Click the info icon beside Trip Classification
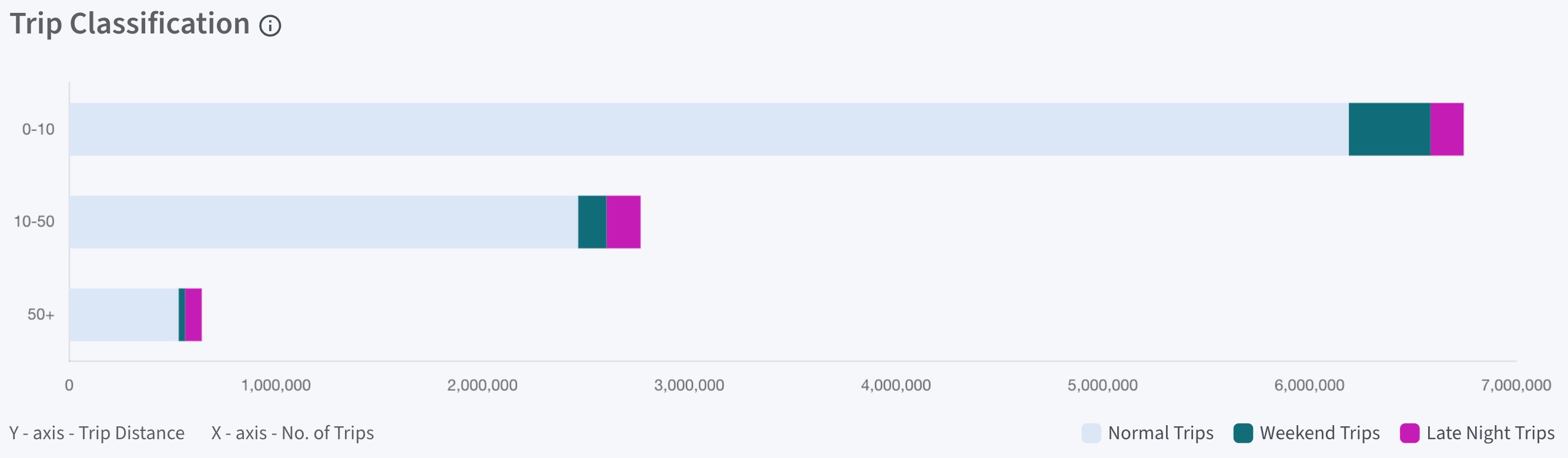Viewport: 1568px width, 458px height. (270, 26)
